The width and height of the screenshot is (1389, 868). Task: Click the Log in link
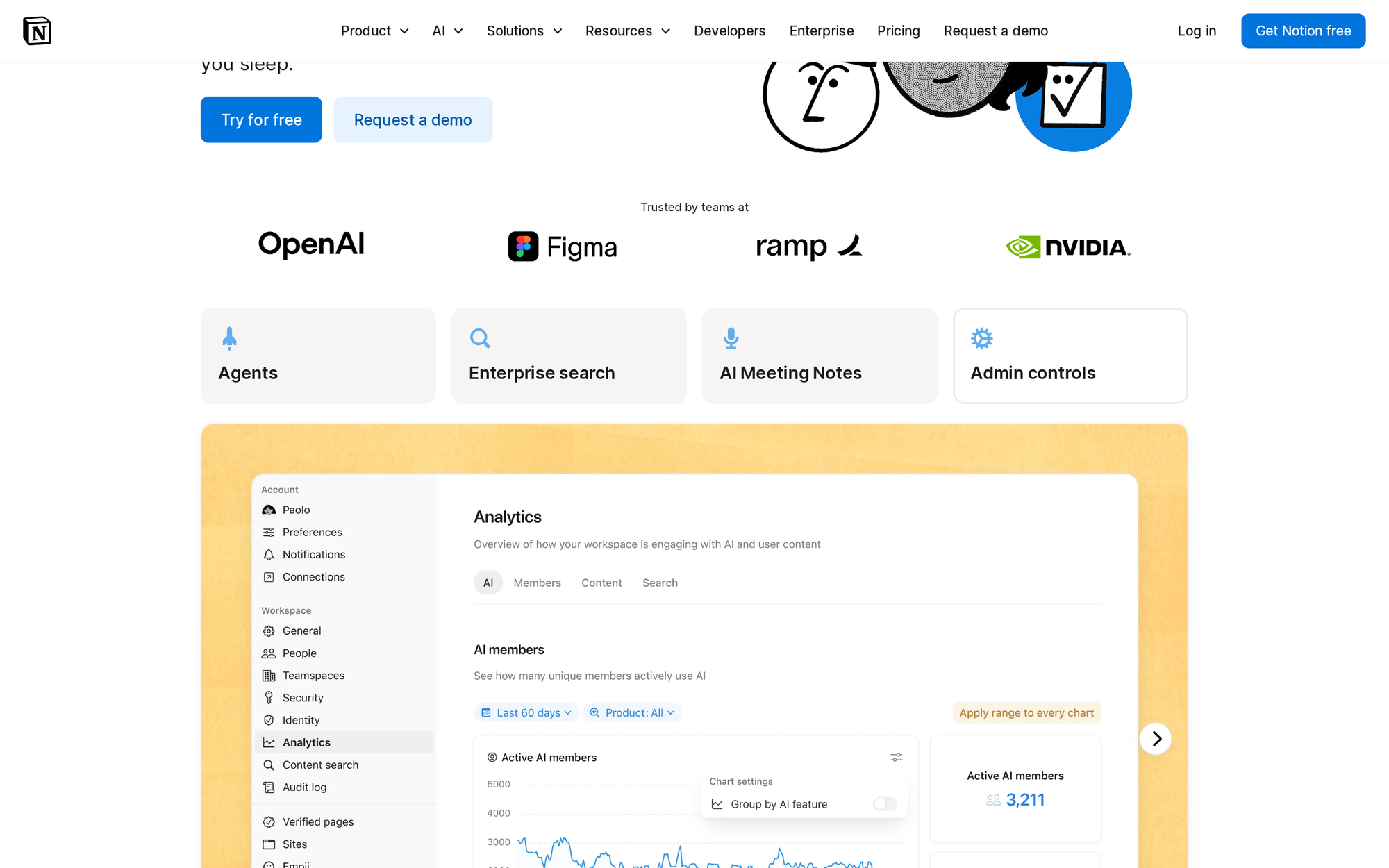(x=1197, y=31)
